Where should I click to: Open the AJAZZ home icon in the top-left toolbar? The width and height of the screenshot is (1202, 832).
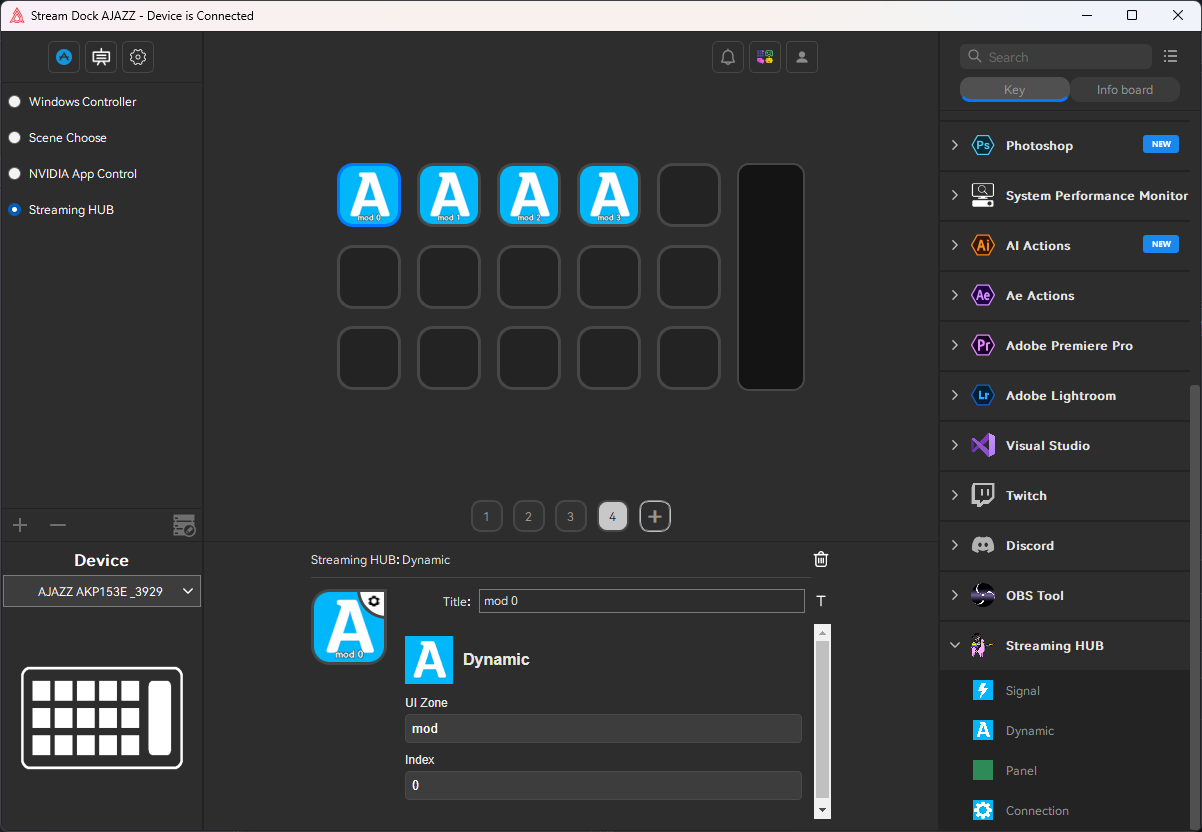click(64, 57)
